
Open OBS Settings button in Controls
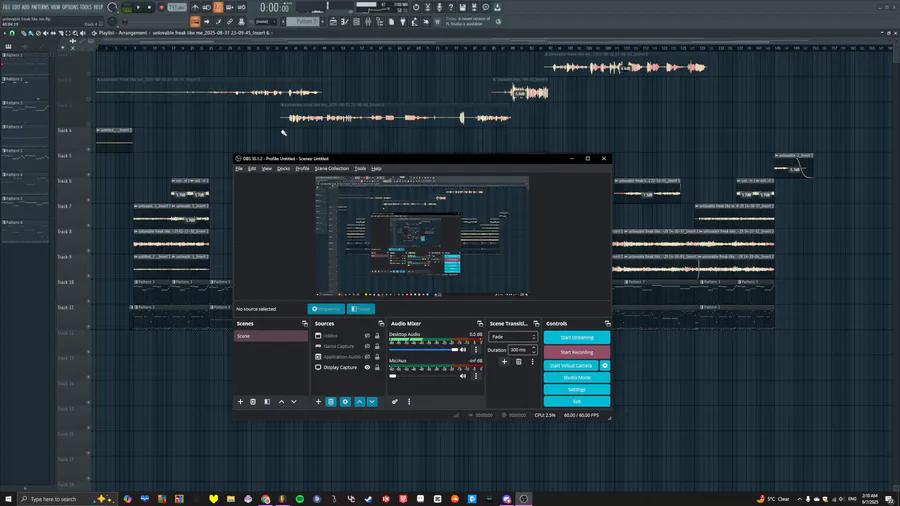(x=577, y=390)
